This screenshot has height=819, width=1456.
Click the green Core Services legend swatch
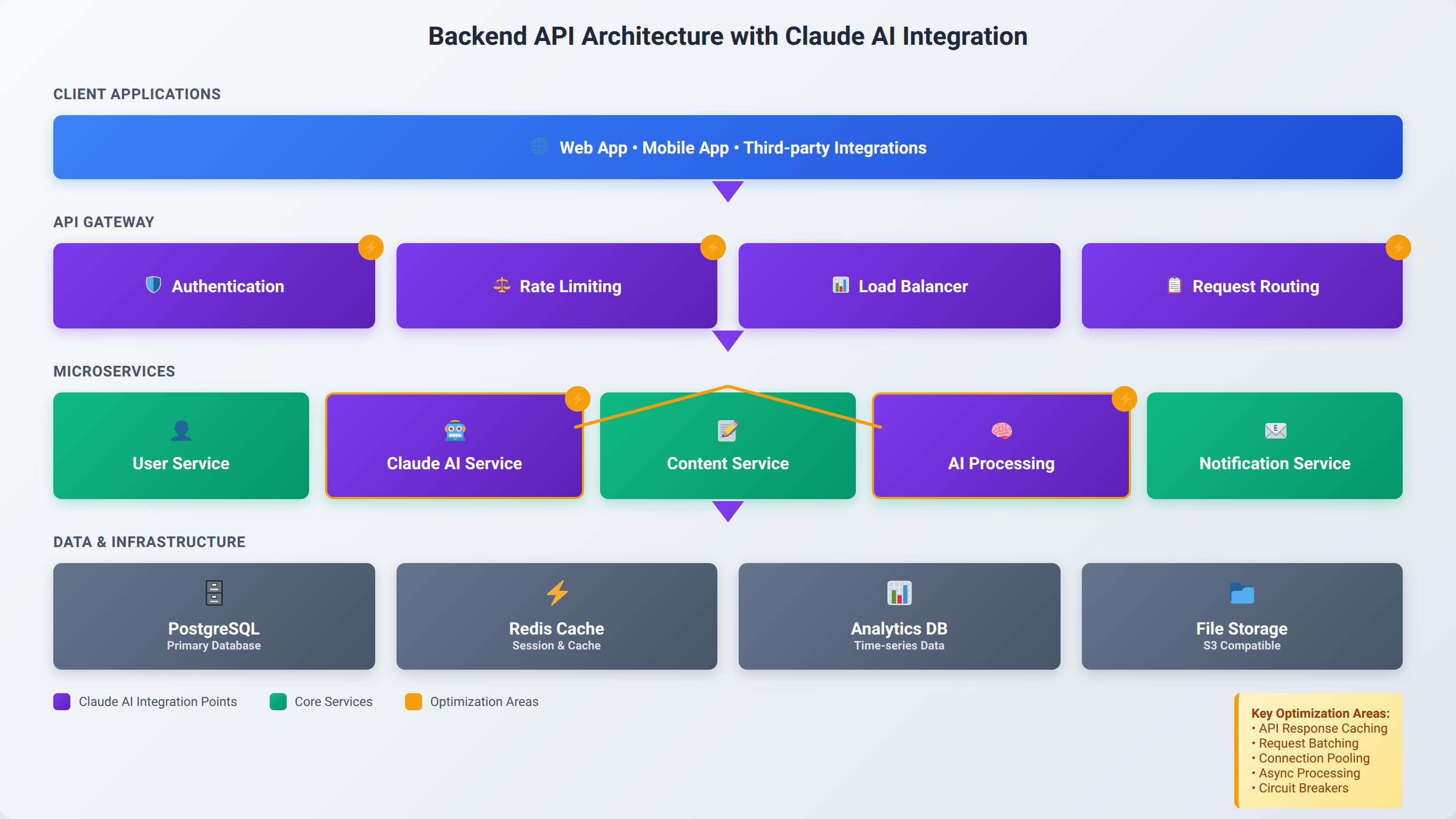278,701
